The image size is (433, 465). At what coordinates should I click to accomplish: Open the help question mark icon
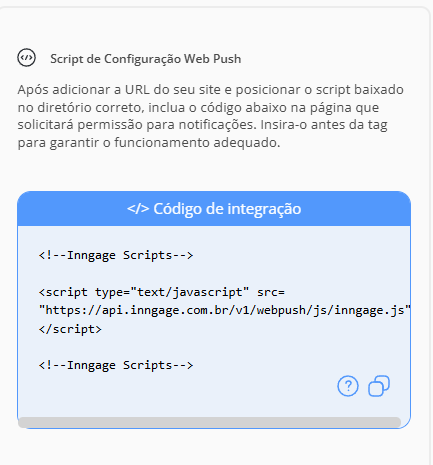coord(348,386)
